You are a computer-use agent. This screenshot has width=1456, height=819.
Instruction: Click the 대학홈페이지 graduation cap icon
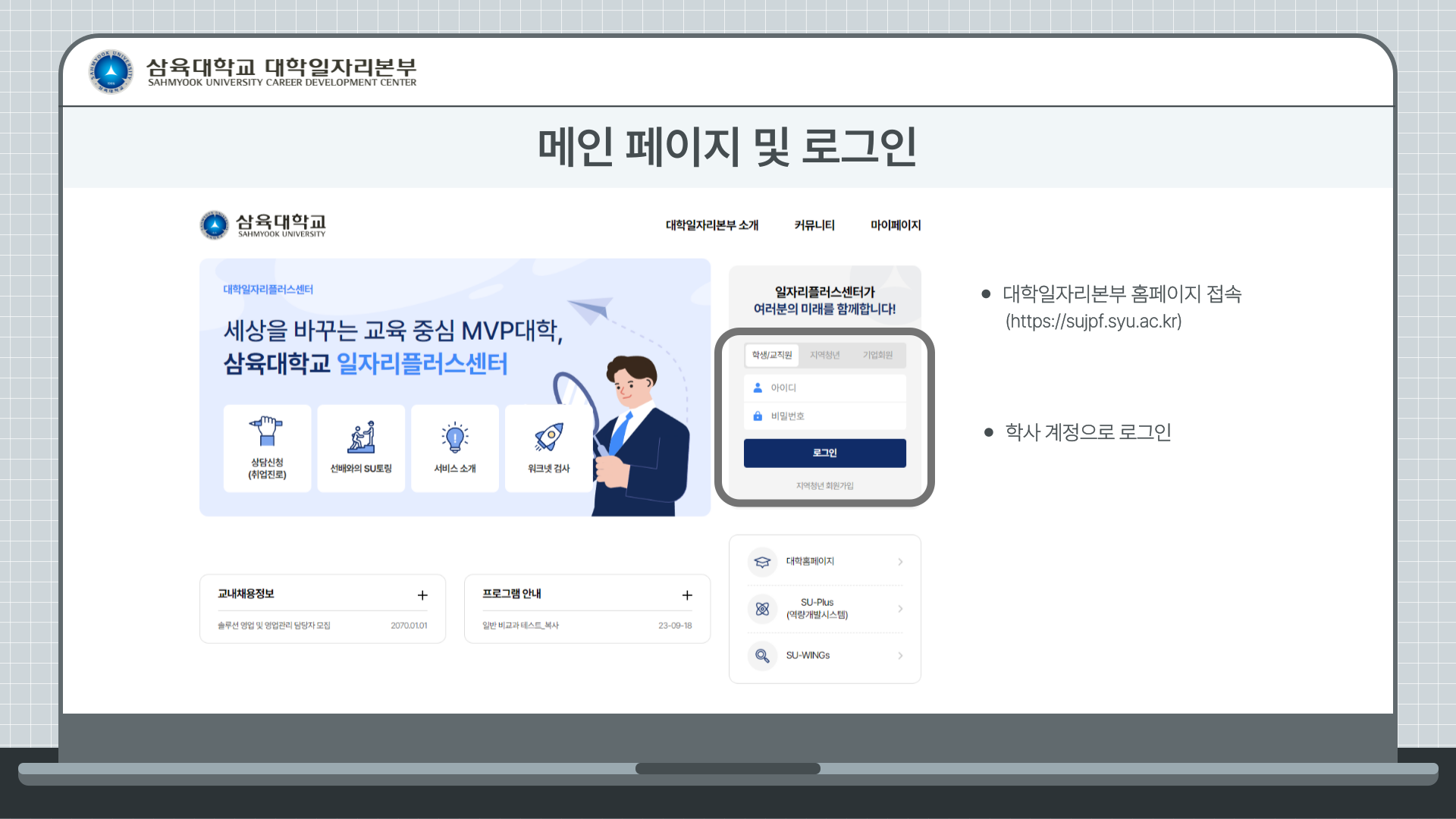[762, 562]
